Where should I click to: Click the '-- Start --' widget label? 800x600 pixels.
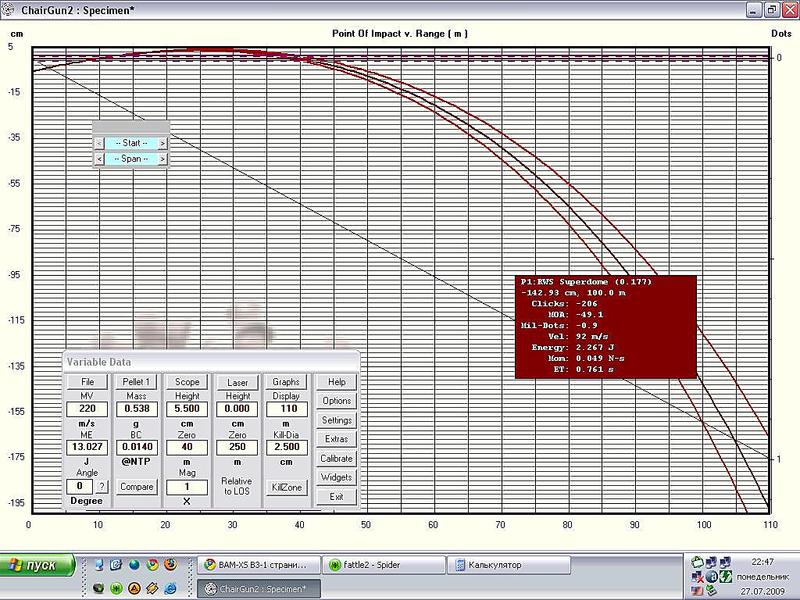click(x=131, y=143)
